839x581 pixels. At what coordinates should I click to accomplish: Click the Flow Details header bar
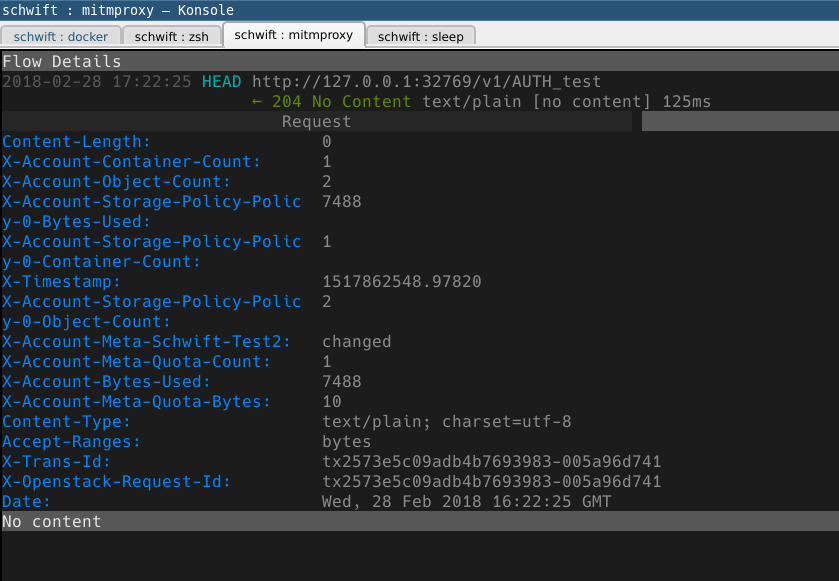[x=421, y=62]
